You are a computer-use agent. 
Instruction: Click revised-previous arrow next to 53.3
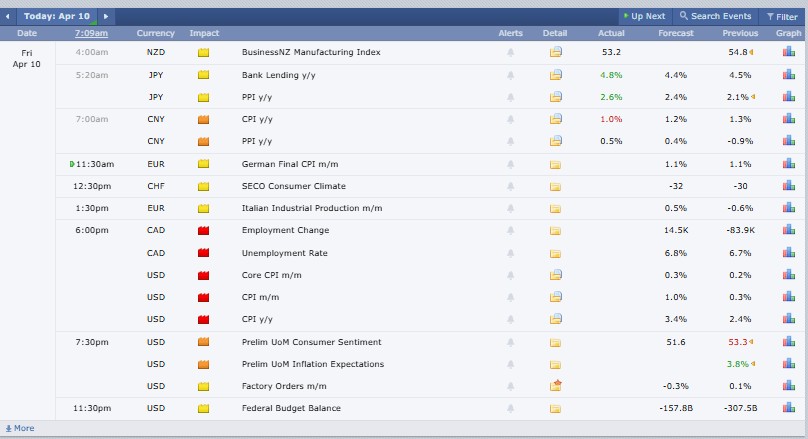click(x=751, y=342)
